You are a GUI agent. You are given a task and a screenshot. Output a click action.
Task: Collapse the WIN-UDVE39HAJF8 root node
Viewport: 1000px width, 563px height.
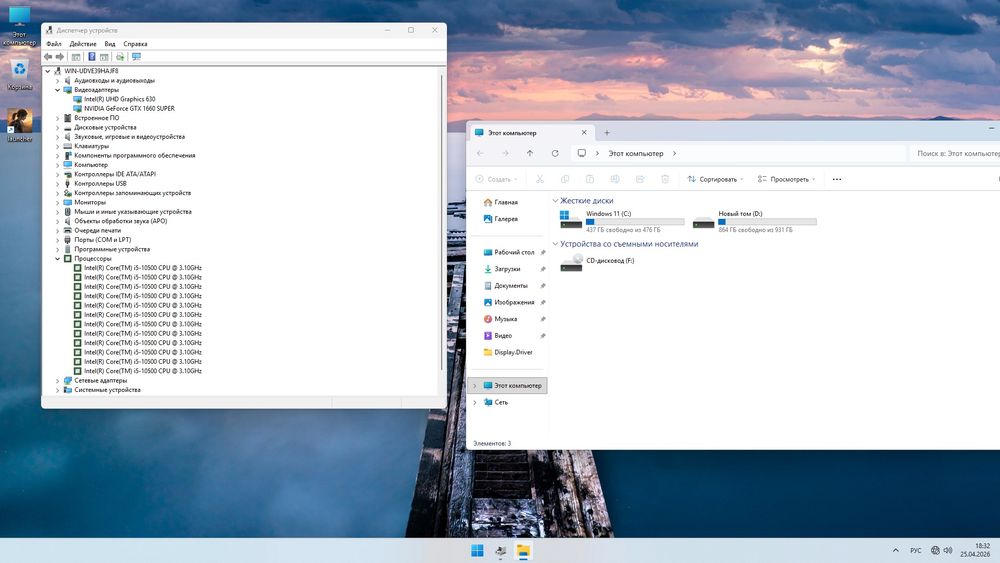click(x=48, y=71)
